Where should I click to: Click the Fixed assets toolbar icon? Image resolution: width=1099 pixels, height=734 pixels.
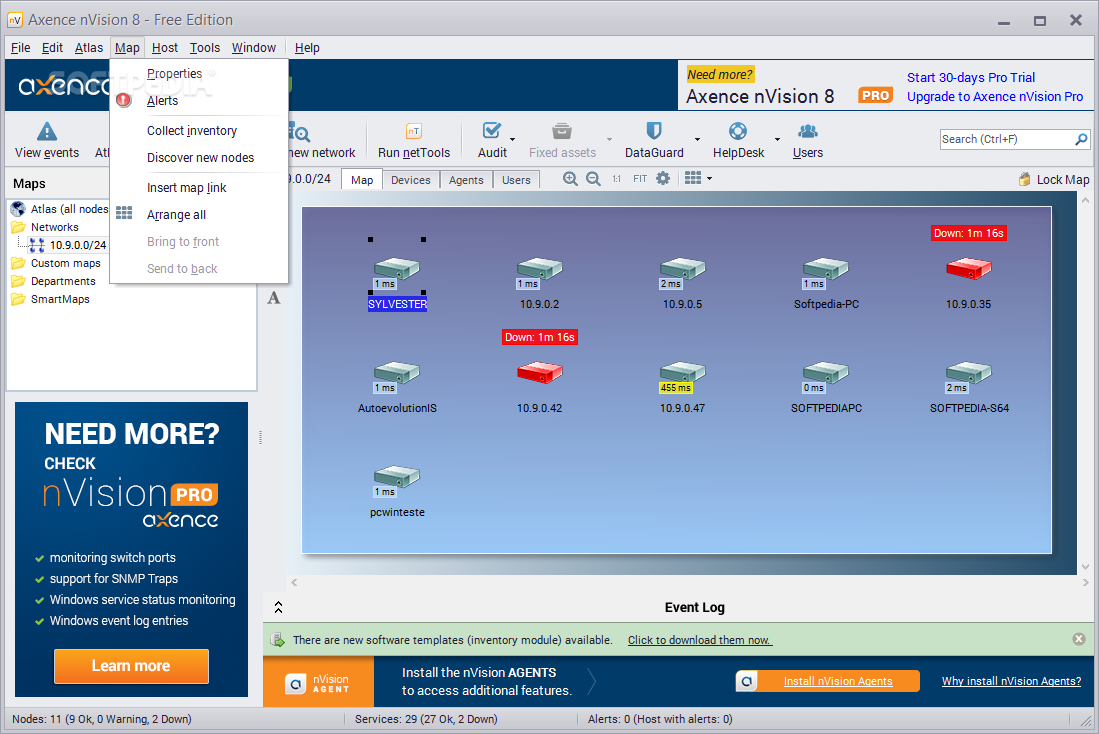pos(562,140)
